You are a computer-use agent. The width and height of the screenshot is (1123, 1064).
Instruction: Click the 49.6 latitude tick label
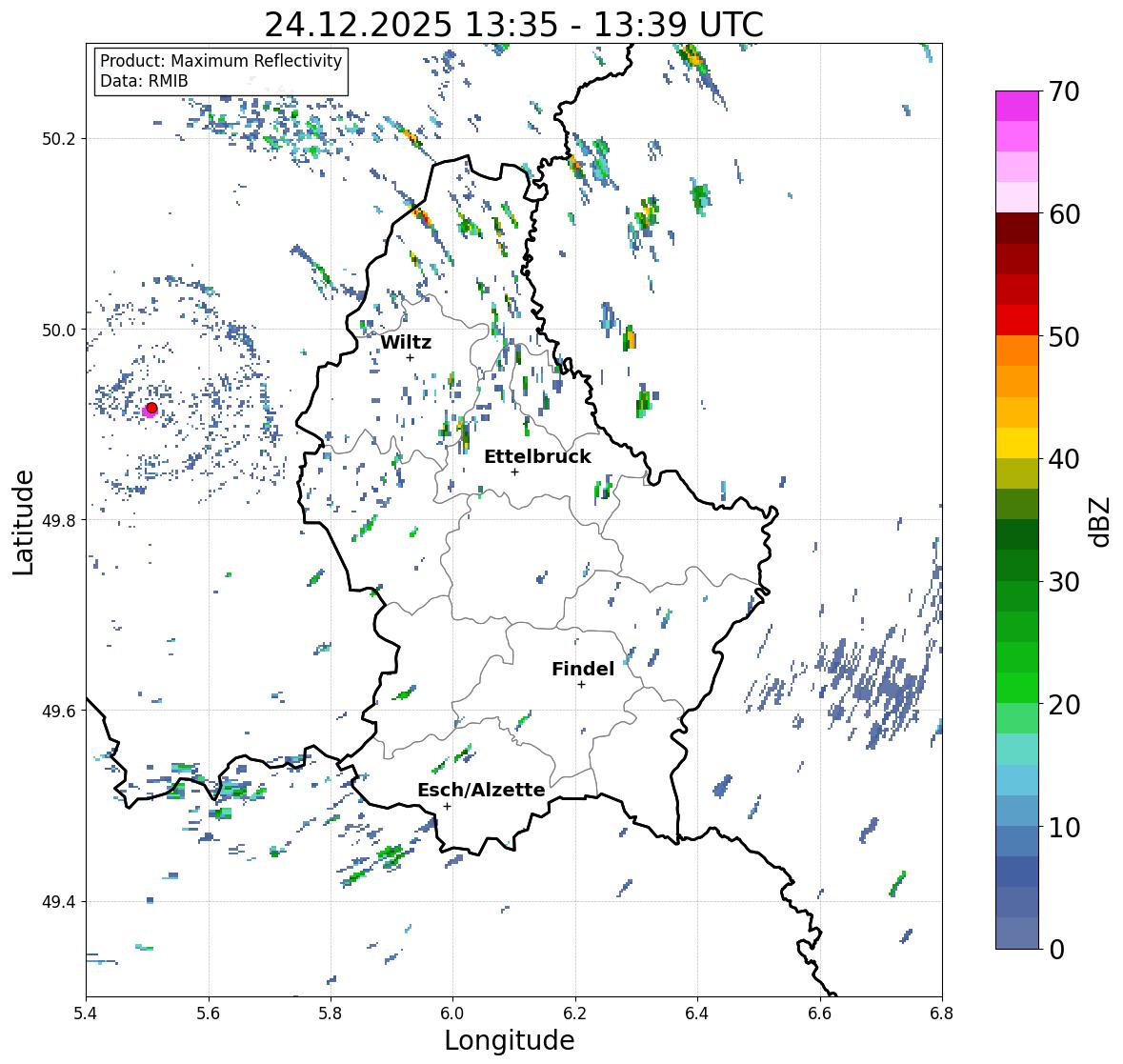[59, 711]
